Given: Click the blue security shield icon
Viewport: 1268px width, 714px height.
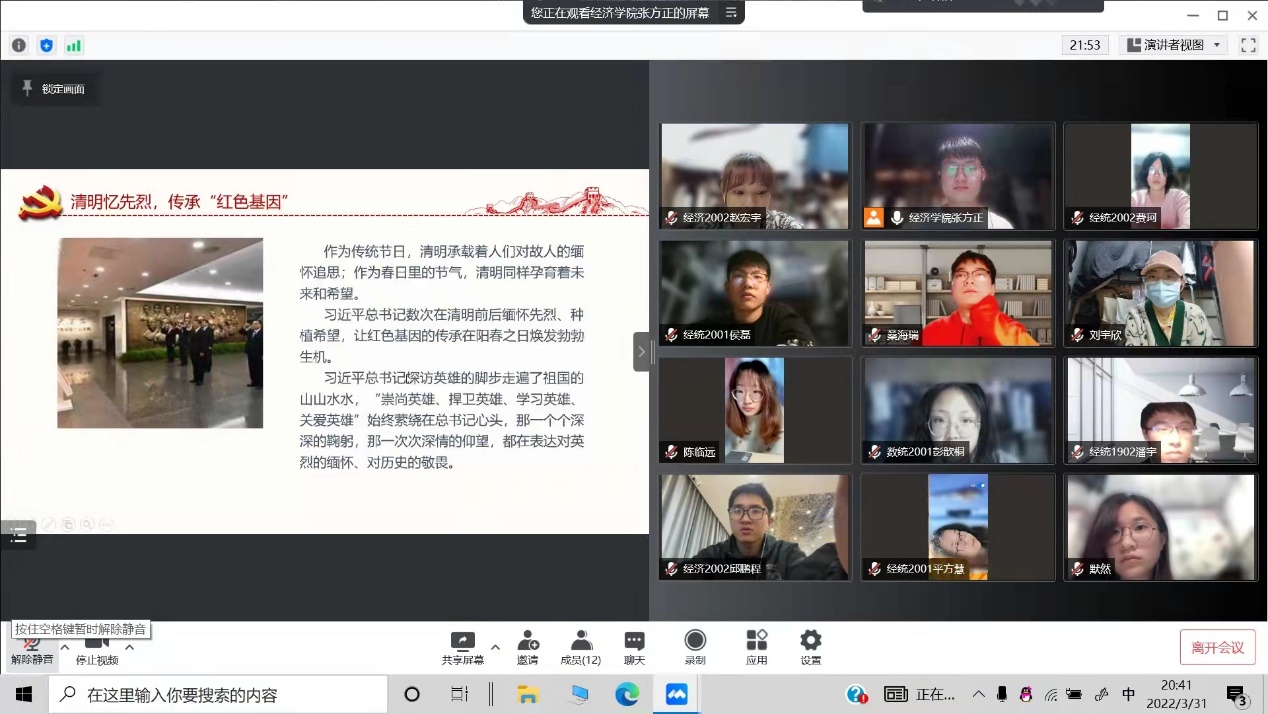Looking at the screenshot, I should (46, 45).
